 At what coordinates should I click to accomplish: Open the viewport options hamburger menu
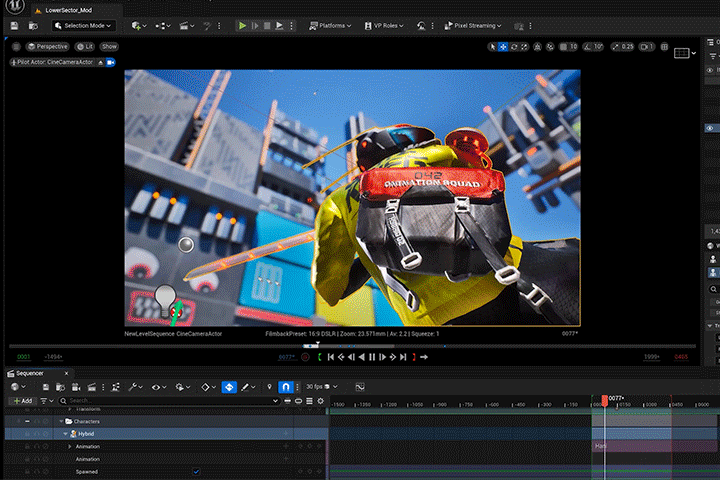click(x=16, y=46)
